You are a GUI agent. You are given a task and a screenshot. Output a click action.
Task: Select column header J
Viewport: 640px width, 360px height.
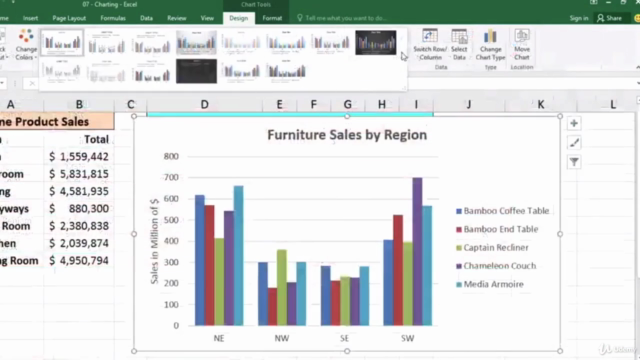(x=469, y=104)
